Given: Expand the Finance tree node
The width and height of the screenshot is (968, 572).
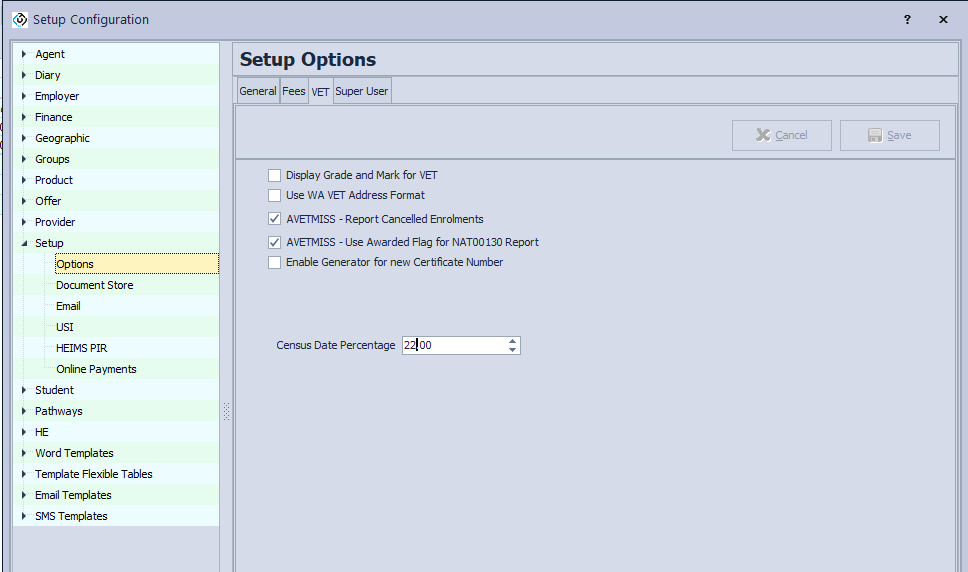Looking at the screenshot, I should tap(24, 117).
